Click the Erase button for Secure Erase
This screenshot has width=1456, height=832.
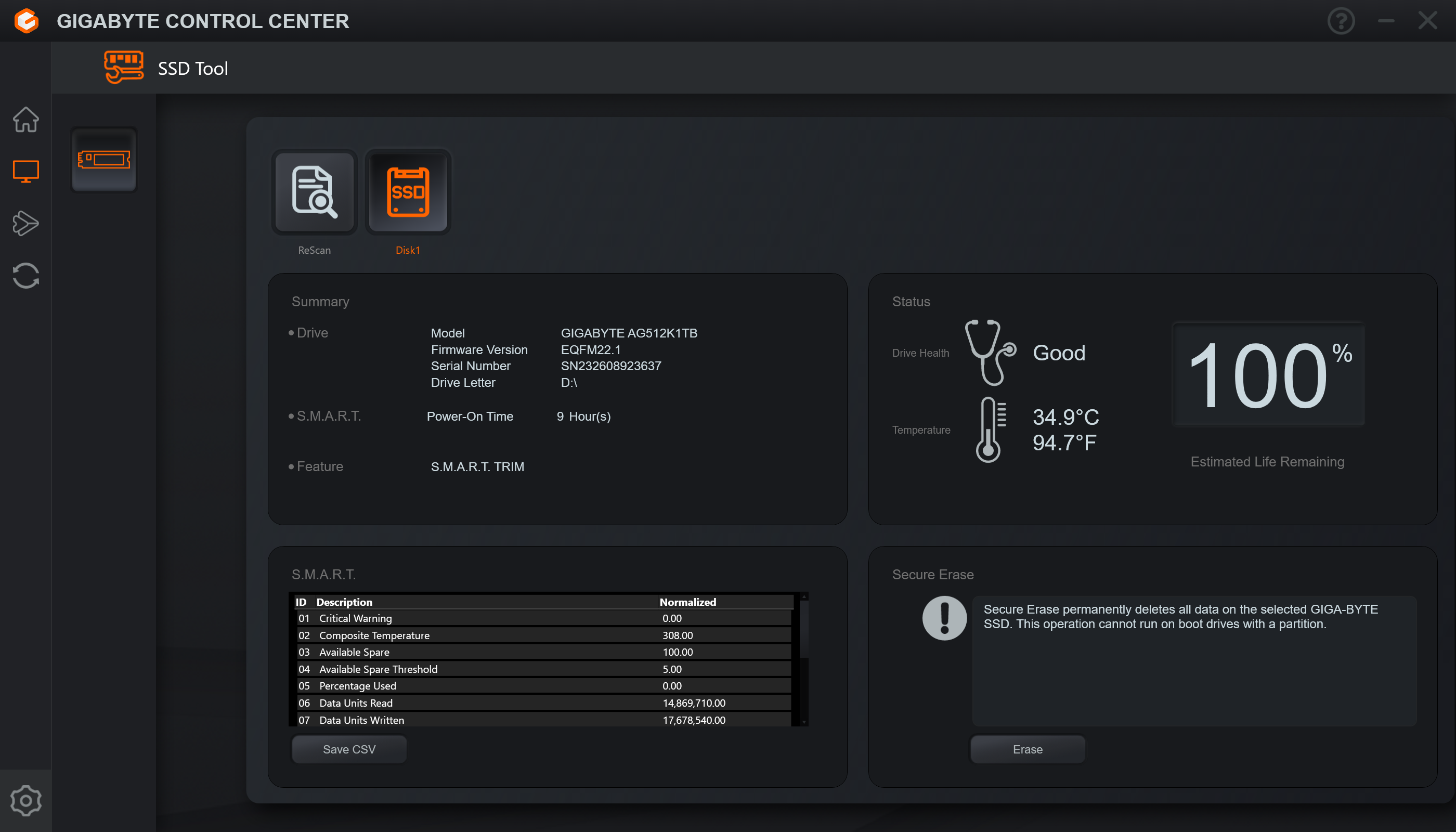[1027, 749]
